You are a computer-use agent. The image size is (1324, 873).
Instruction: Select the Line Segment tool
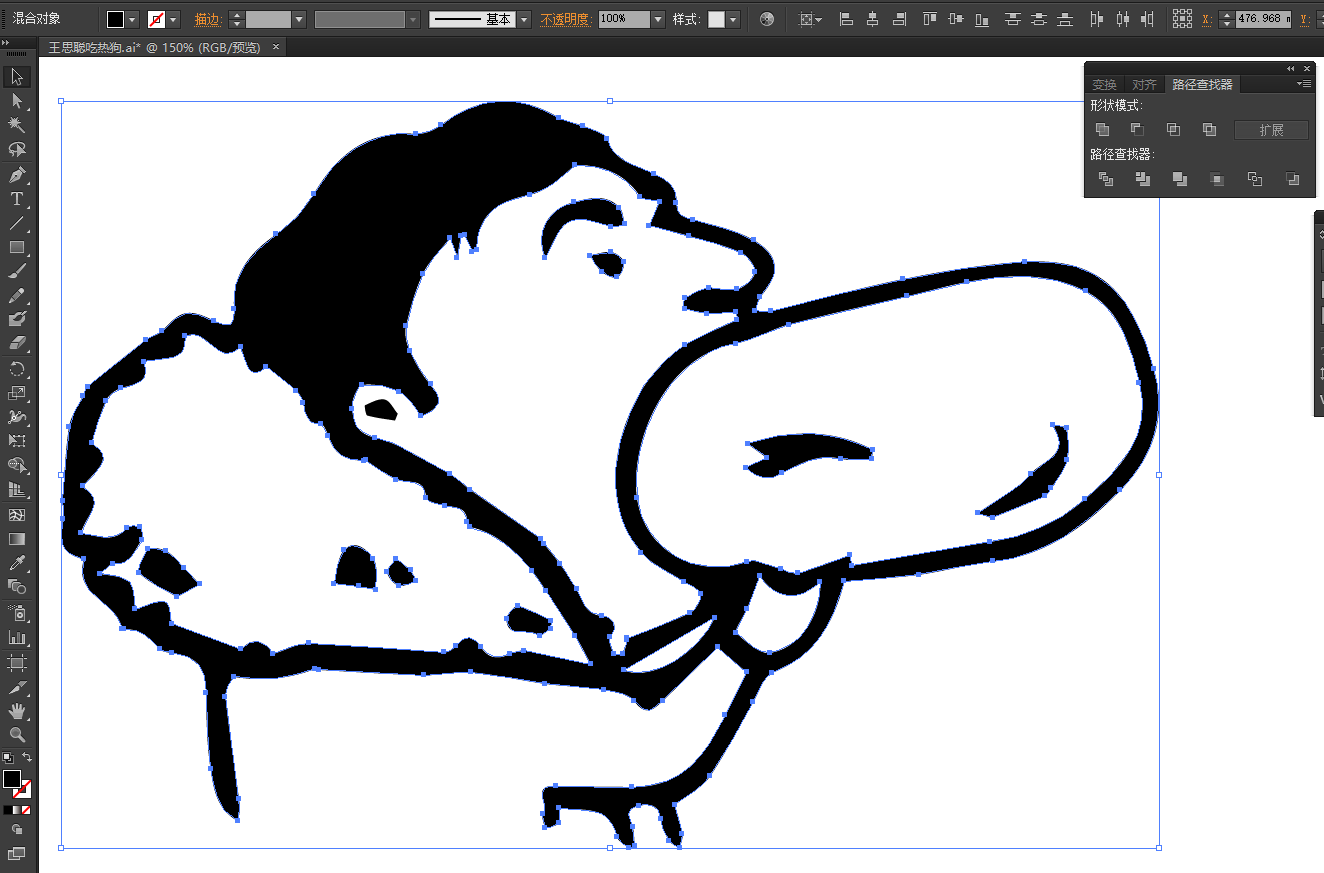17,222
